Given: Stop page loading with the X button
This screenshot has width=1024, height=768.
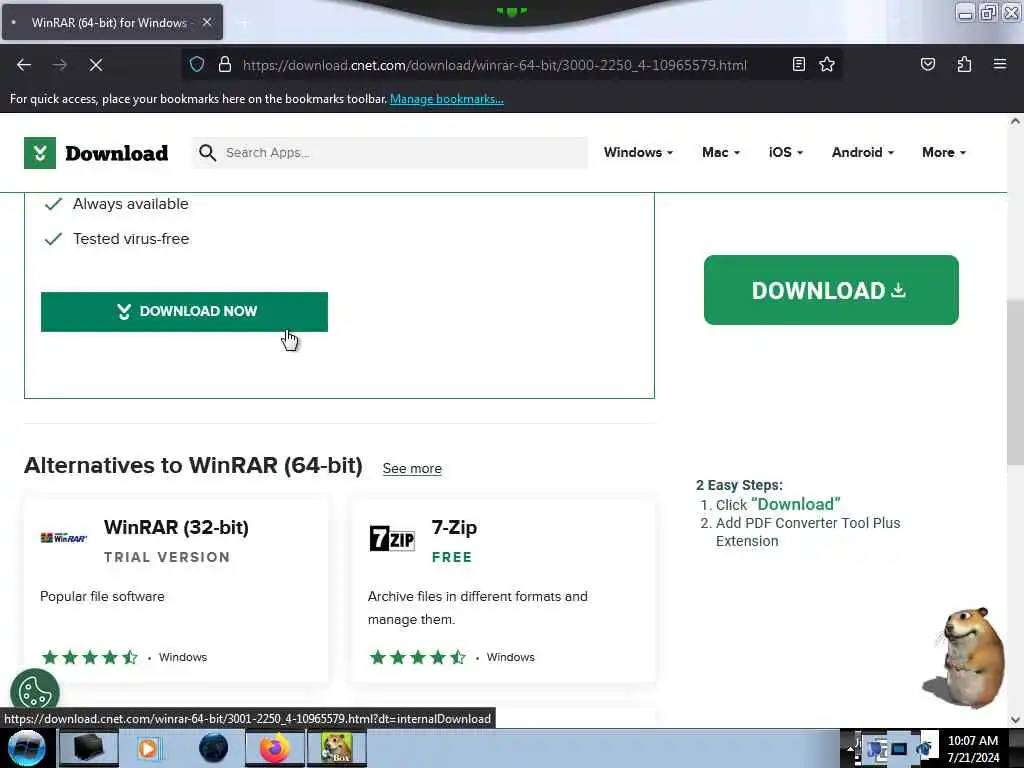Looking at the screenshot, I should (x=96, y=65).
